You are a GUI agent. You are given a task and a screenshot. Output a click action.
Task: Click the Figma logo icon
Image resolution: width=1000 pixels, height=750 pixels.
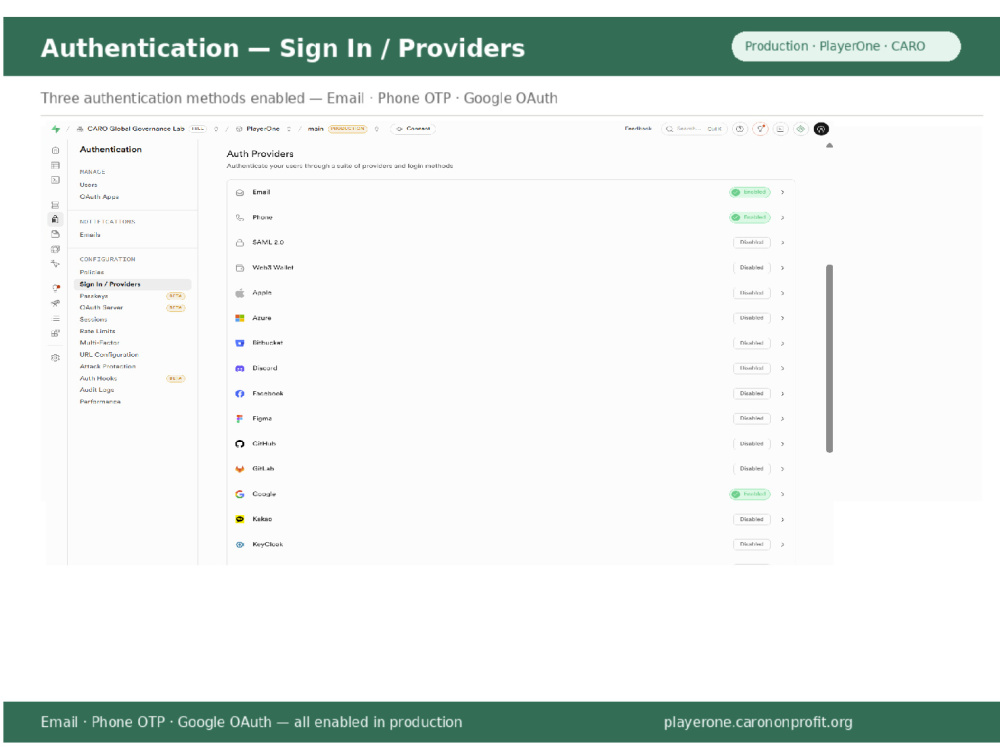240,419
